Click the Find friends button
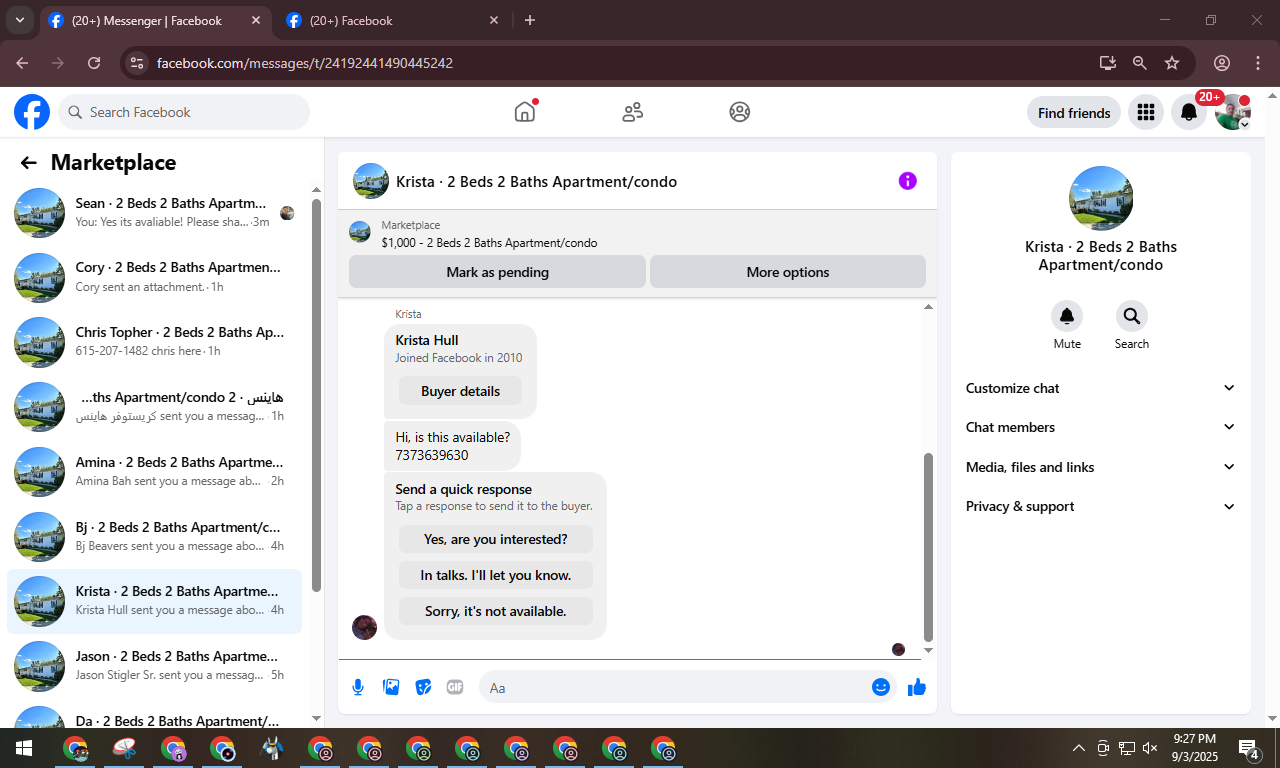Screen dimensions: 1280x768 1074,113
